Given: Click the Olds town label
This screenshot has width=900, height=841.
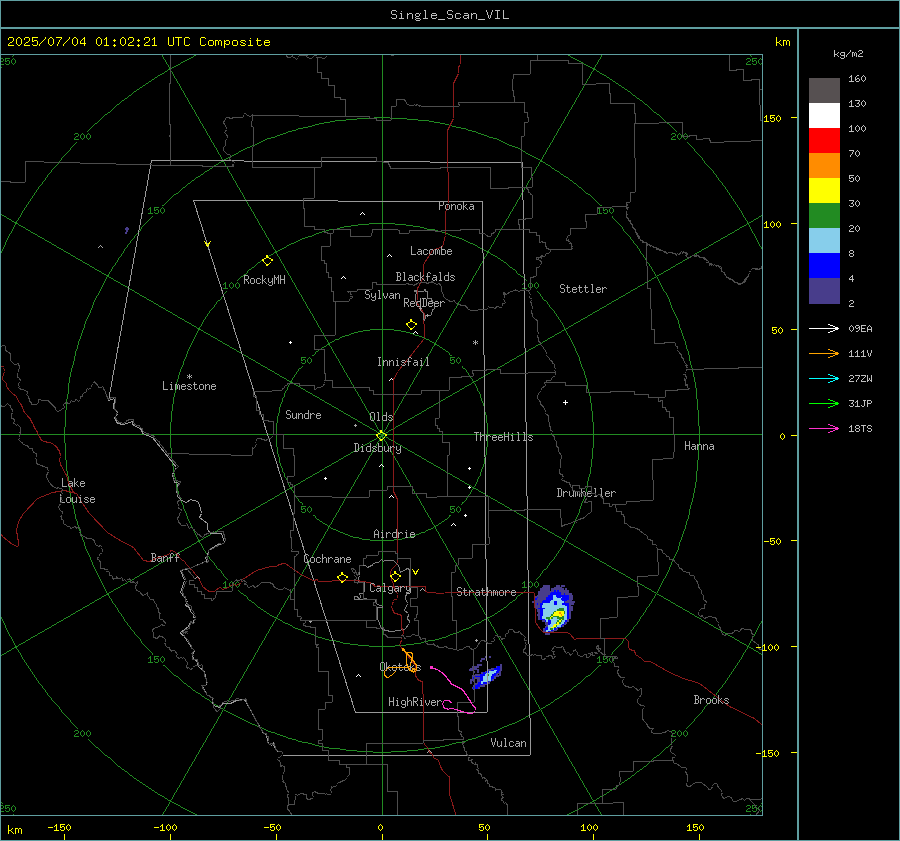Looking at the screenshot, I should tap(381, 417).
